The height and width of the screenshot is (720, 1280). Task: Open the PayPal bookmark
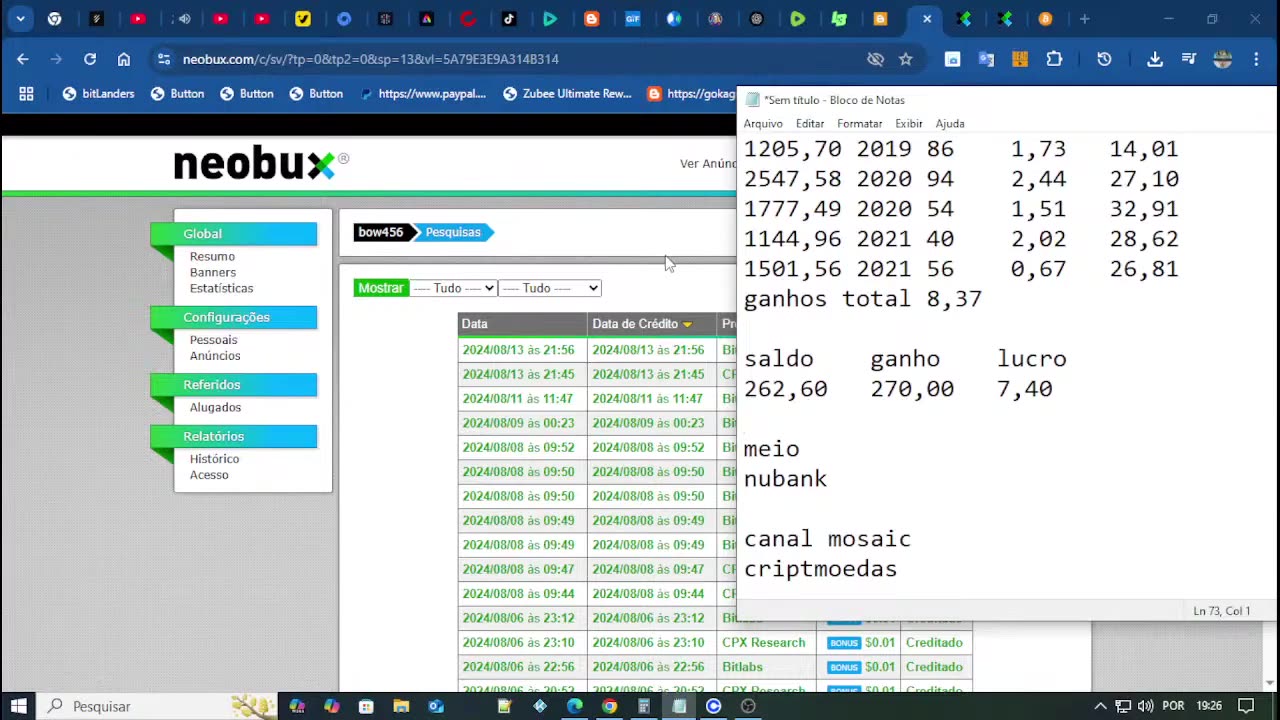[423, 94]
